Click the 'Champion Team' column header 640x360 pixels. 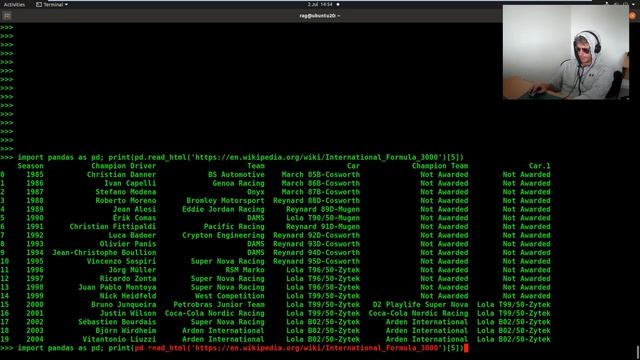coord(440,166)
